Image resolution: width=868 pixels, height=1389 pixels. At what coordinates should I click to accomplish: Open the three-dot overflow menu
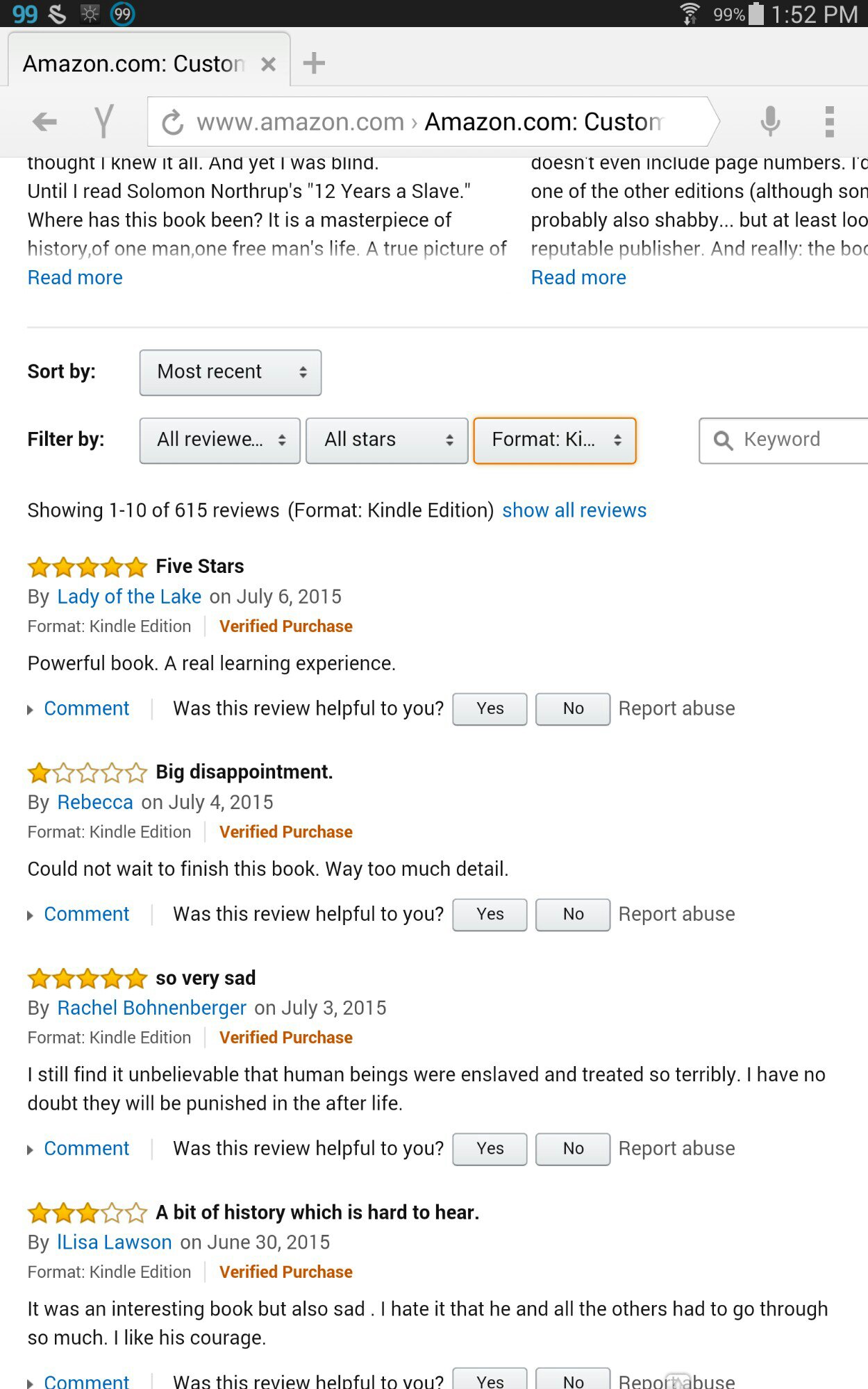tap(829, 122)
